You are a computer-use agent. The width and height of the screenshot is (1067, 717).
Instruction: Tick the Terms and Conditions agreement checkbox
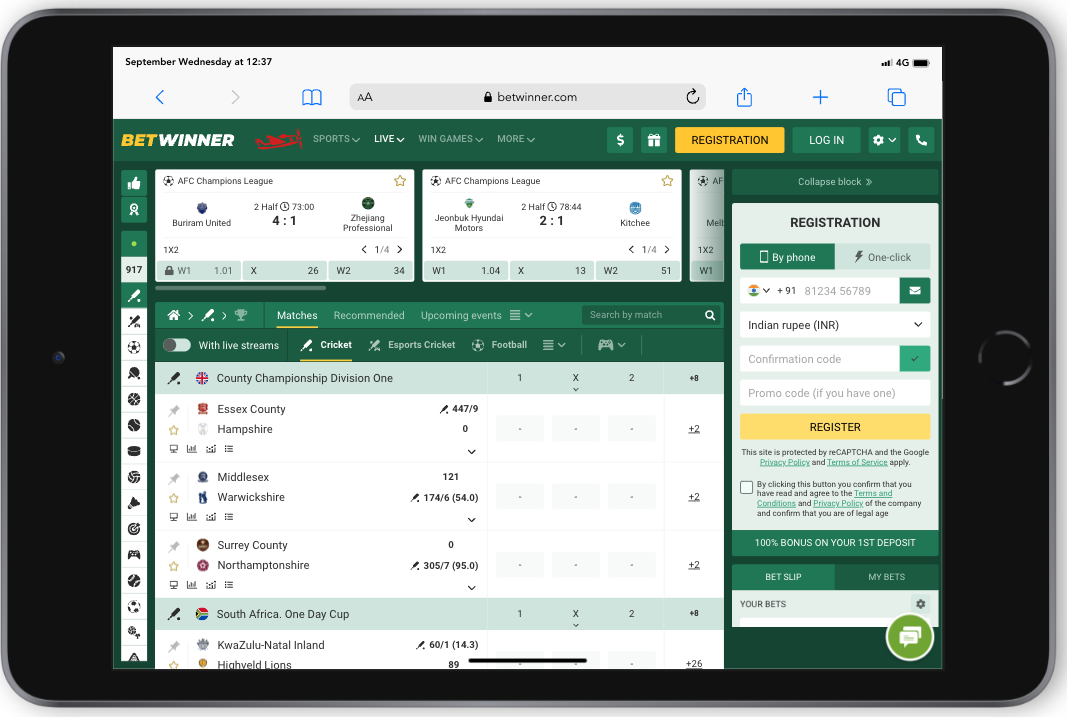pyautogui.click(x=746, y=487)
